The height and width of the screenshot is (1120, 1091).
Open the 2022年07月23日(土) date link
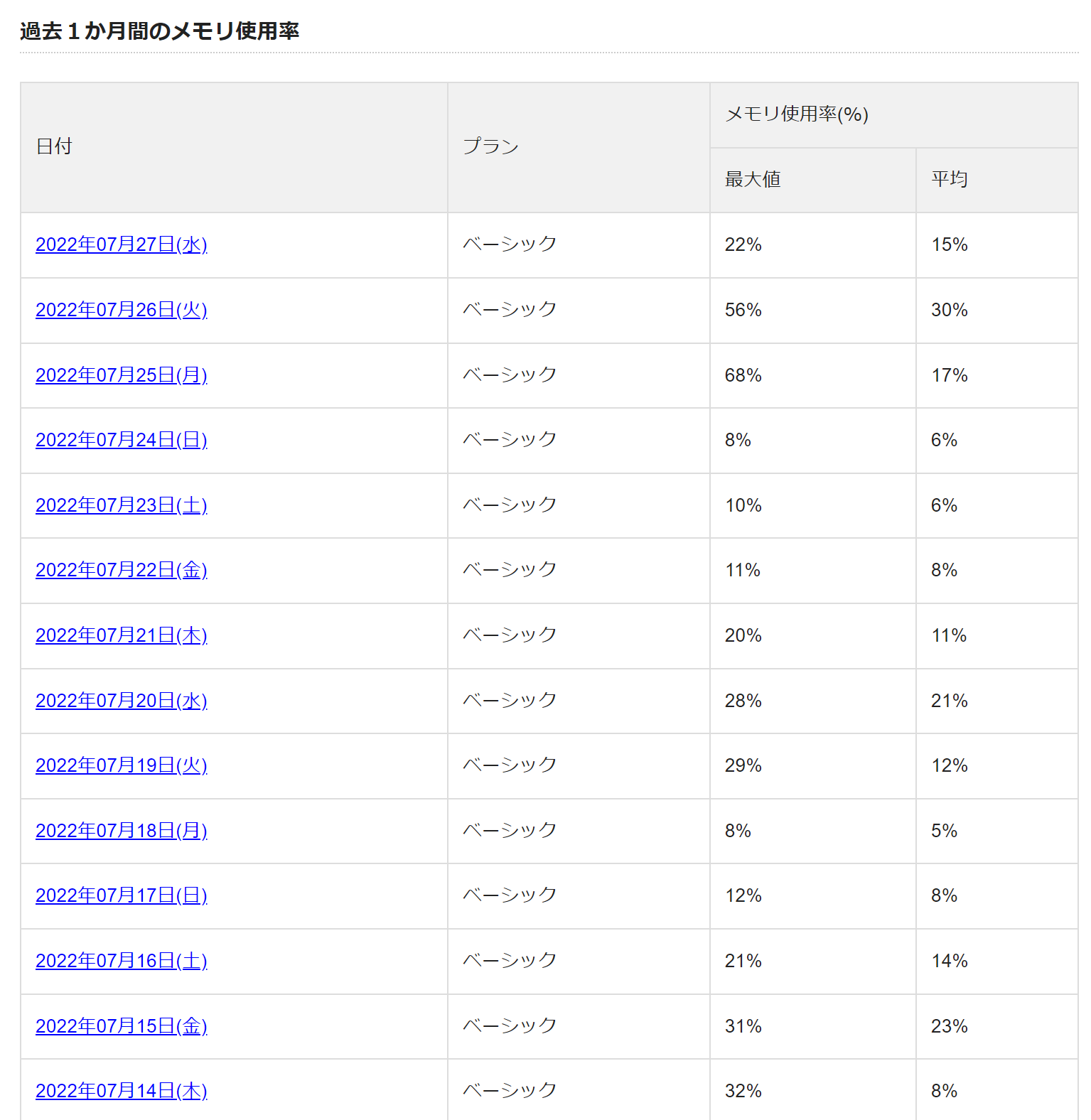(122, 505)
